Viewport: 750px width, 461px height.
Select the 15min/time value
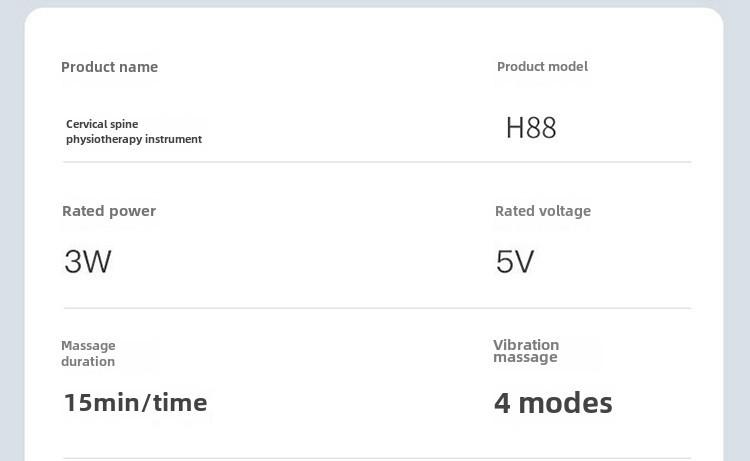point(136,403)
